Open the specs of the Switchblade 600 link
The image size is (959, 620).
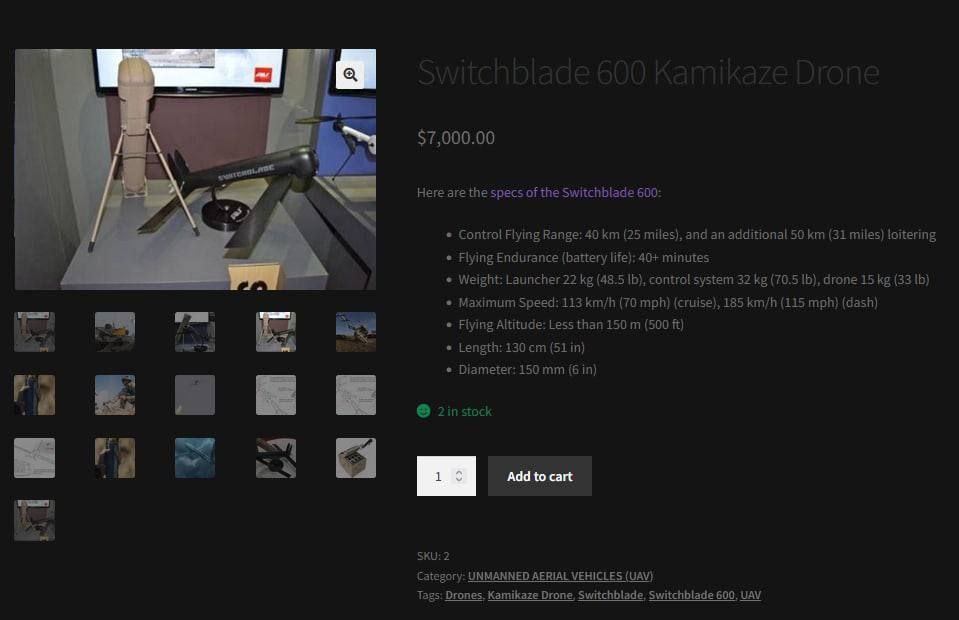point(574,193)
